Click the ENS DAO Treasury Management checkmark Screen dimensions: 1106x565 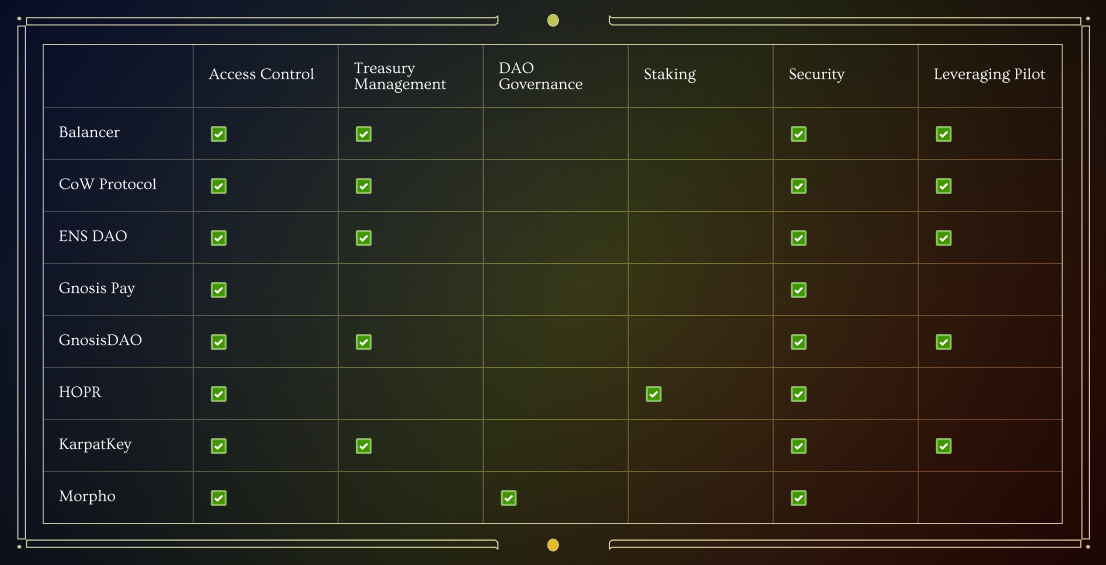[363, 238]
